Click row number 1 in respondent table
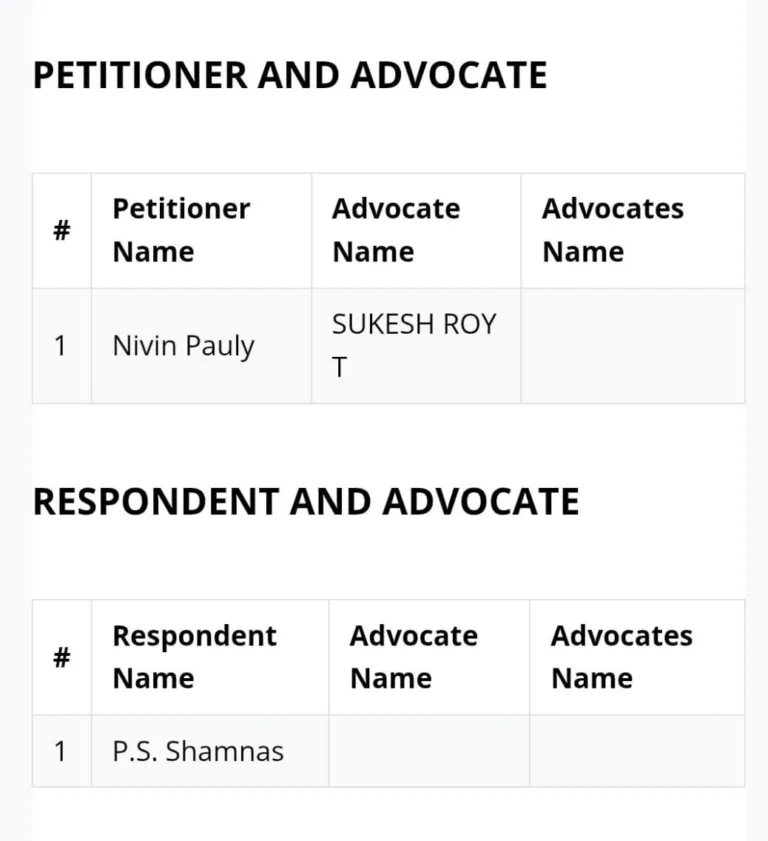 click(x=62, y=751)
